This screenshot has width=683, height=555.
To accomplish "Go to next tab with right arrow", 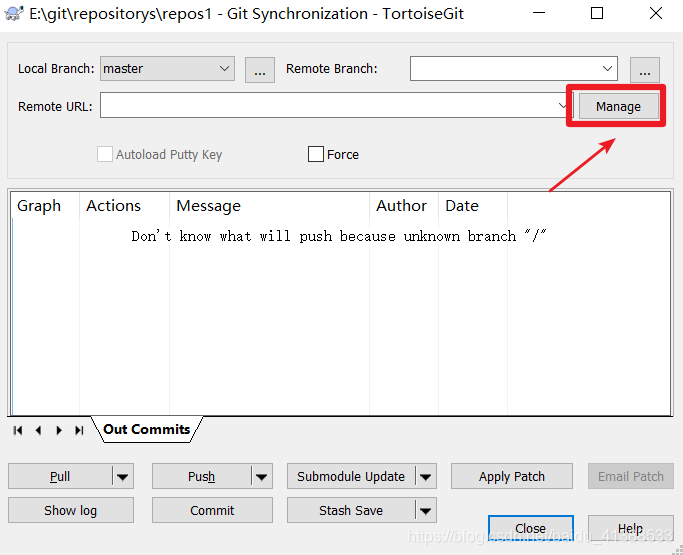I will [x=59, y=430].
